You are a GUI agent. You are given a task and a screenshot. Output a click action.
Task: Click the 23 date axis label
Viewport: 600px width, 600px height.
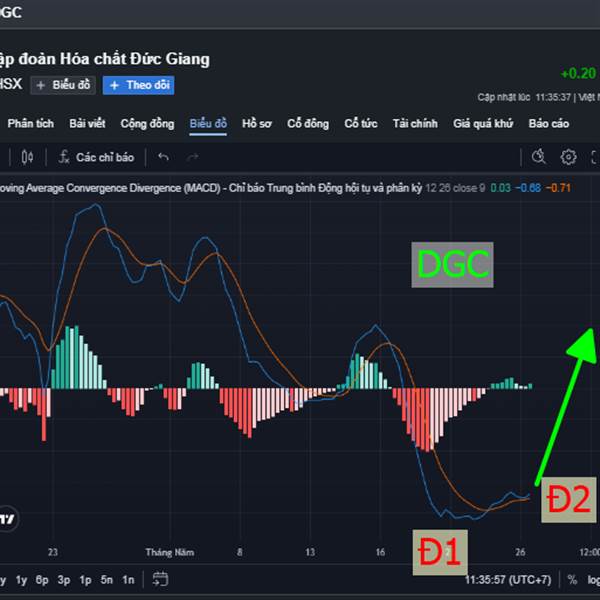coord(53,552)
